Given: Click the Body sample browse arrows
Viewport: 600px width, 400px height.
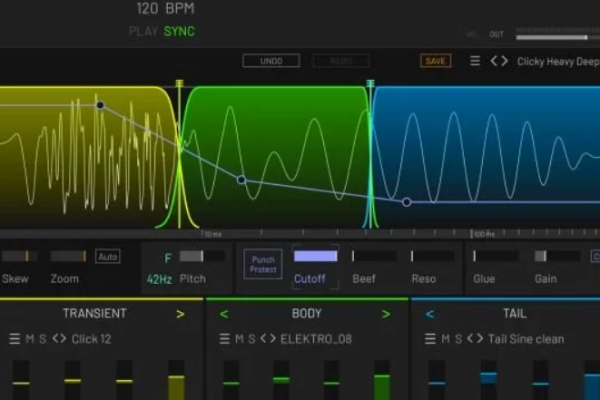Looking at the screenshot, I should tap(267, 339).
